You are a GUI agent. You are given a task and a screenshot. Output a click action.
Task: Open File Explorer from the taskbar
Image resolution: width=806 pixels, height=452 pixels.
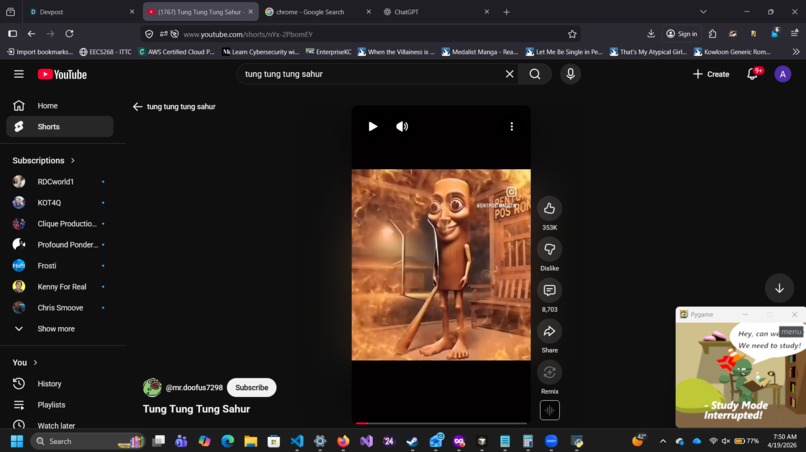250,441
